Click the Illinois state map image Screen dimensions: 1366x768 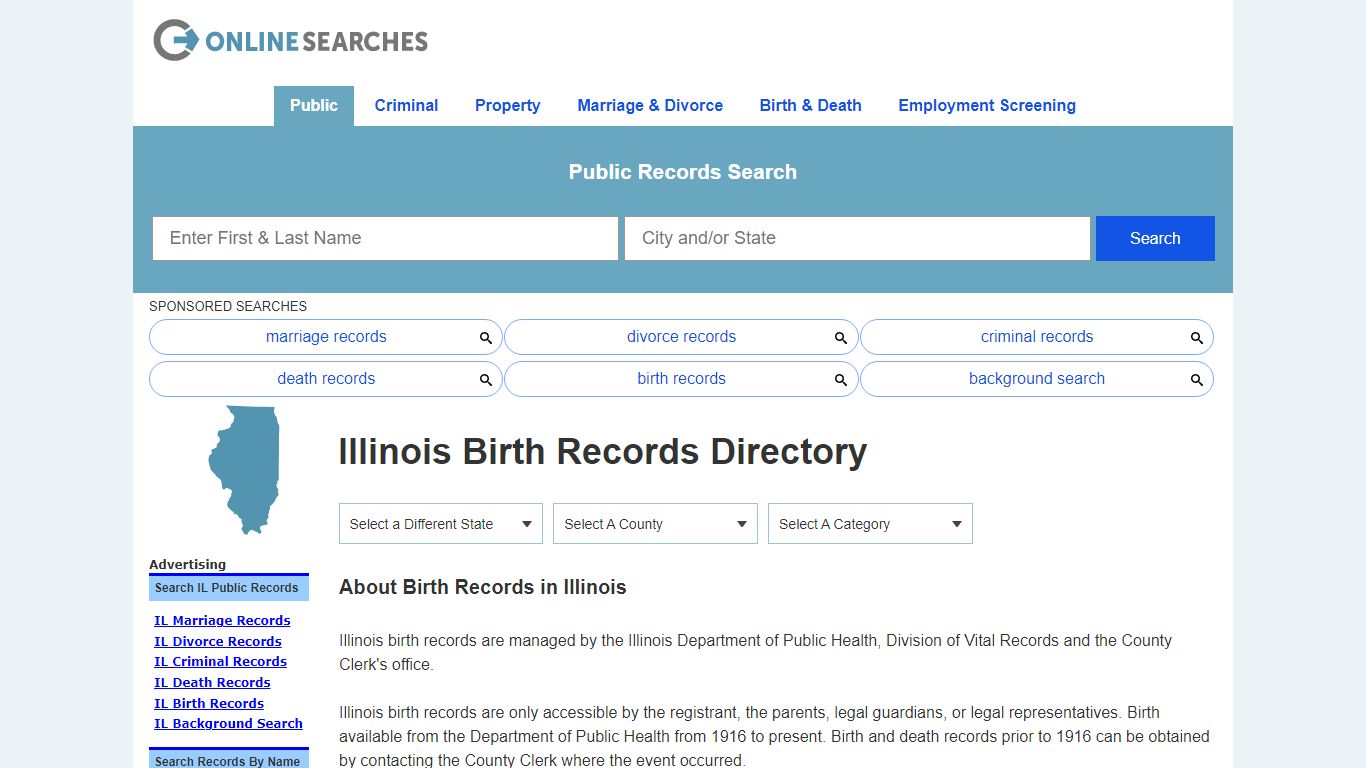(x=243, y=470)
